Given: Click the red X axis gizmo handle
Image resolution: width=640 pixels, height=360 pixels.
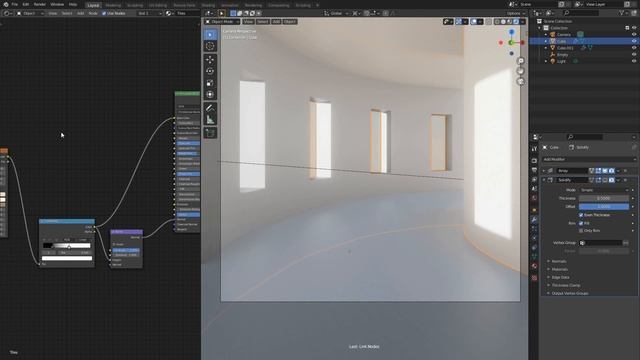Looking at the screenshot, I should point(522,42).
